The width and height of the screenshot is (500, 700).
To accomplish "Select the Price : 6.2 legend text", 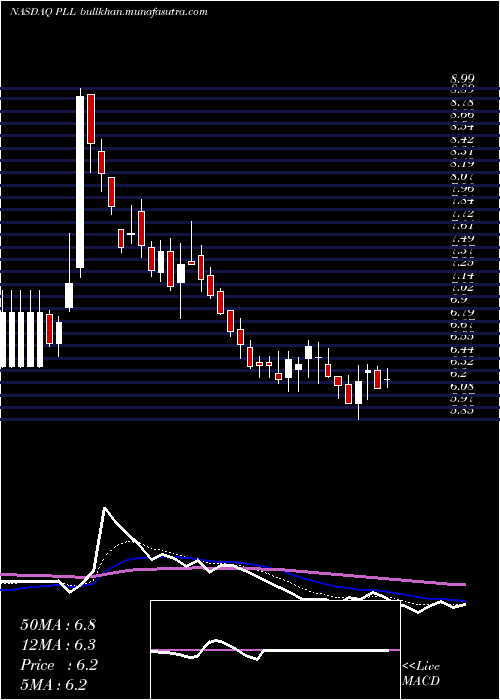I will [58, 665].
